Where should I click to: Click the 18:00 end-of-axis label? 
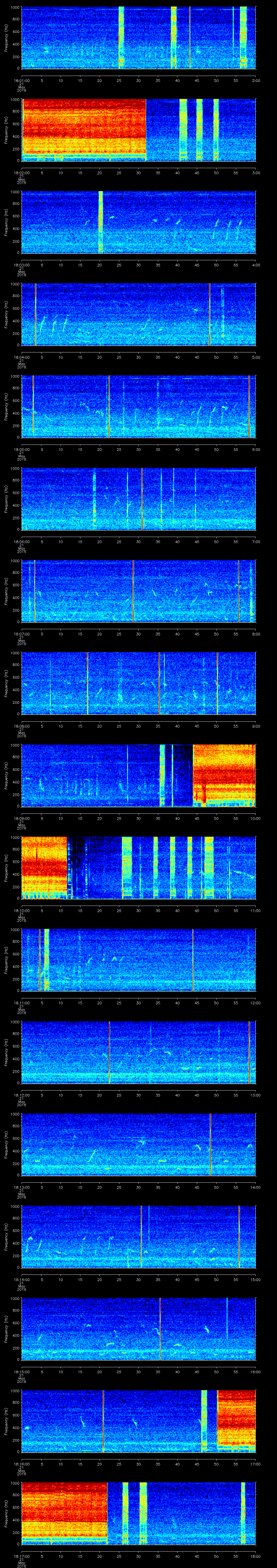click(x=255, y=1556)
